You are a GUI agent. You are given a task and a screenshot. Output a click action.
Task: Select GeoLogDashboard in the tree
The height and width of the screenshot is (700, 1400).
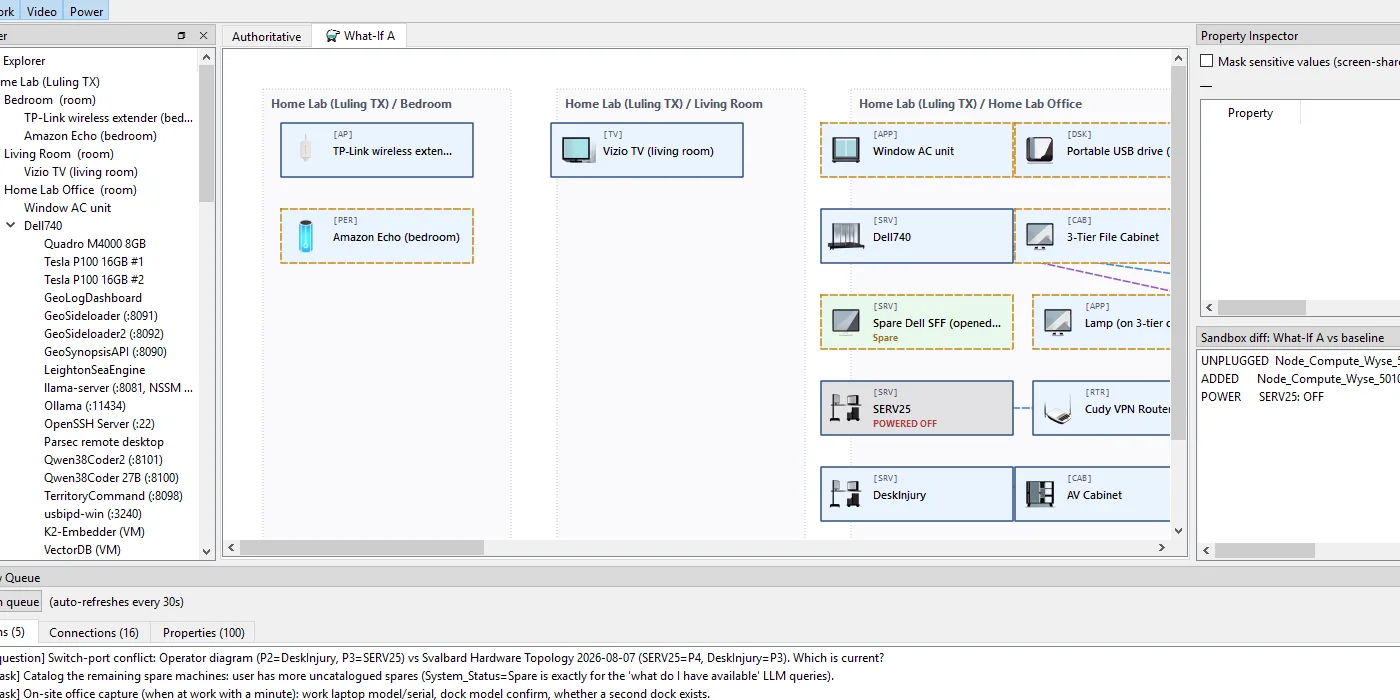pyautogui.click(x=93, y=298)
